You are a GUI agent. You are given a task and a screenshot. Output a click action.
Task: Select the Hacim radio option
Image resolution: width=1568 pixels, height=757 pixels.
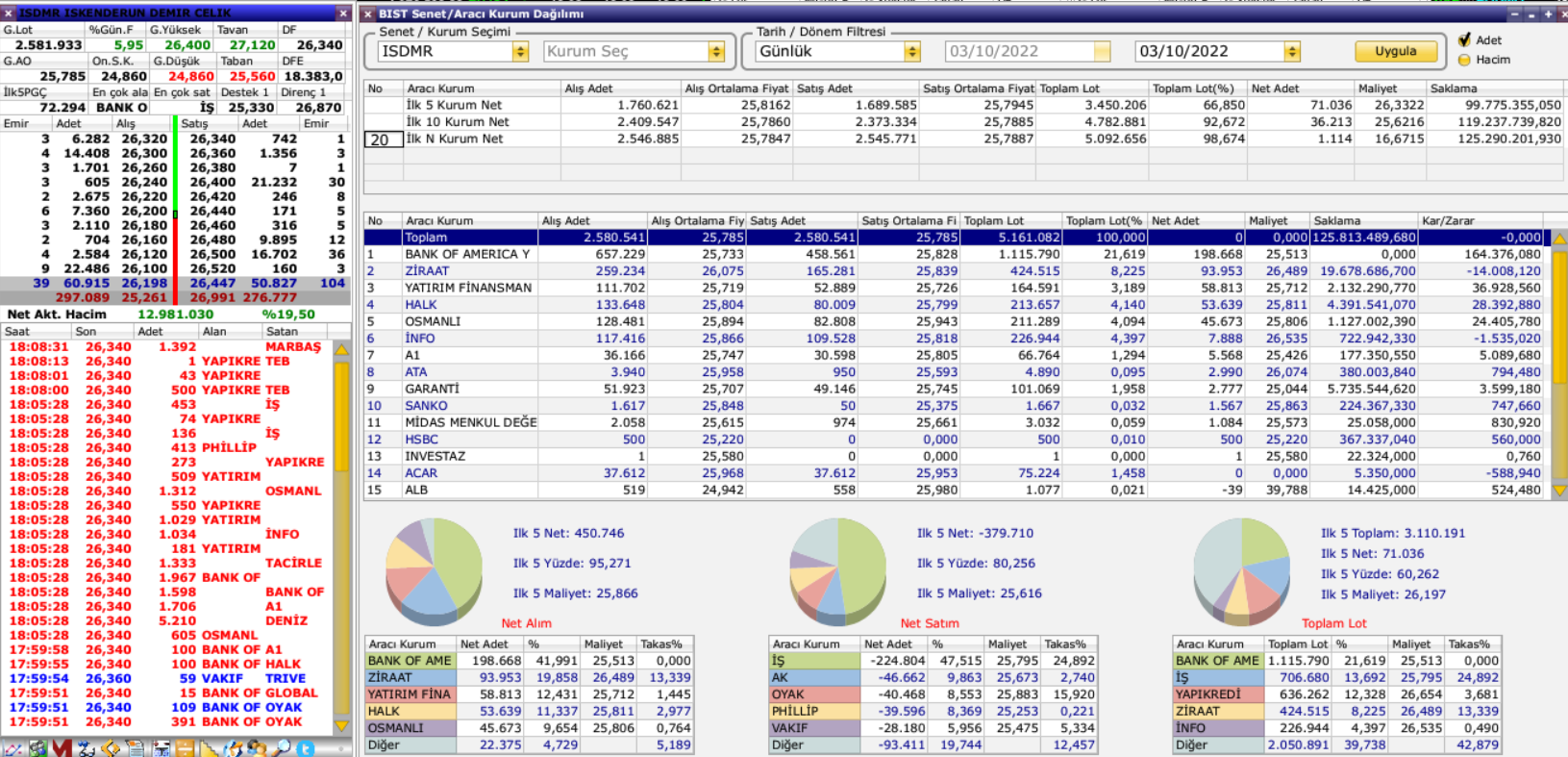click(1464, 60)
